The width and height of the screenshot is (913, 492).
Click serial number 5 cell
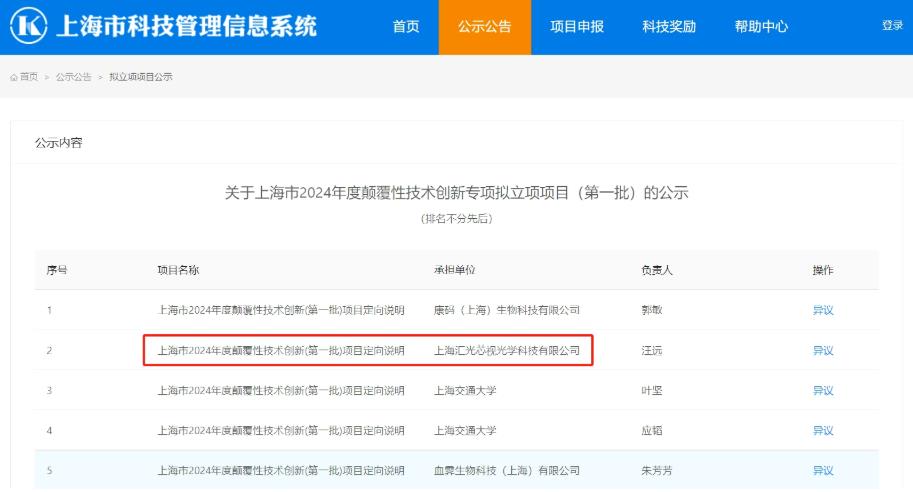(x=49, y=470)
